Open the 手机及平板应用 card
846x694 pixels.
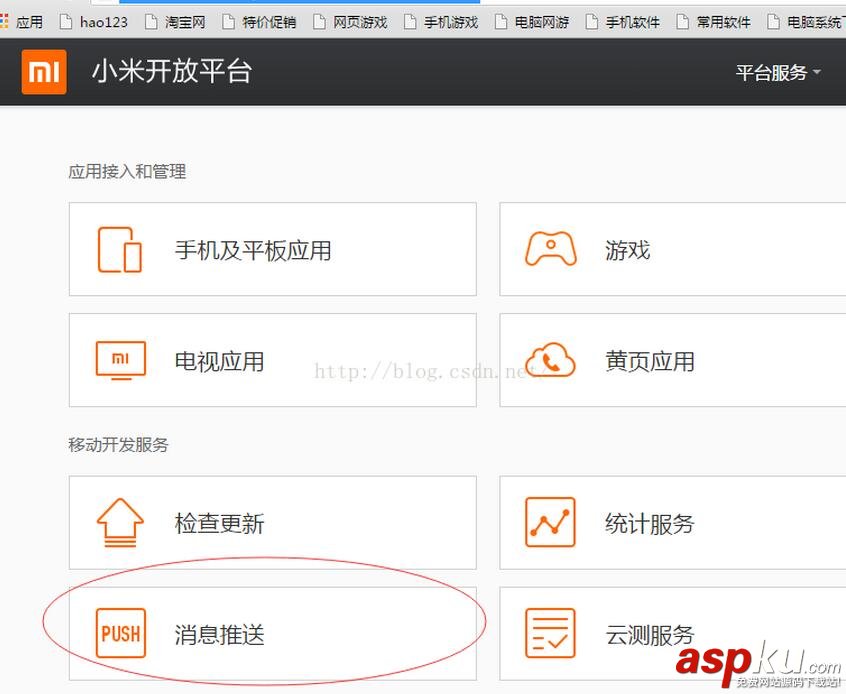coord(272,250)
